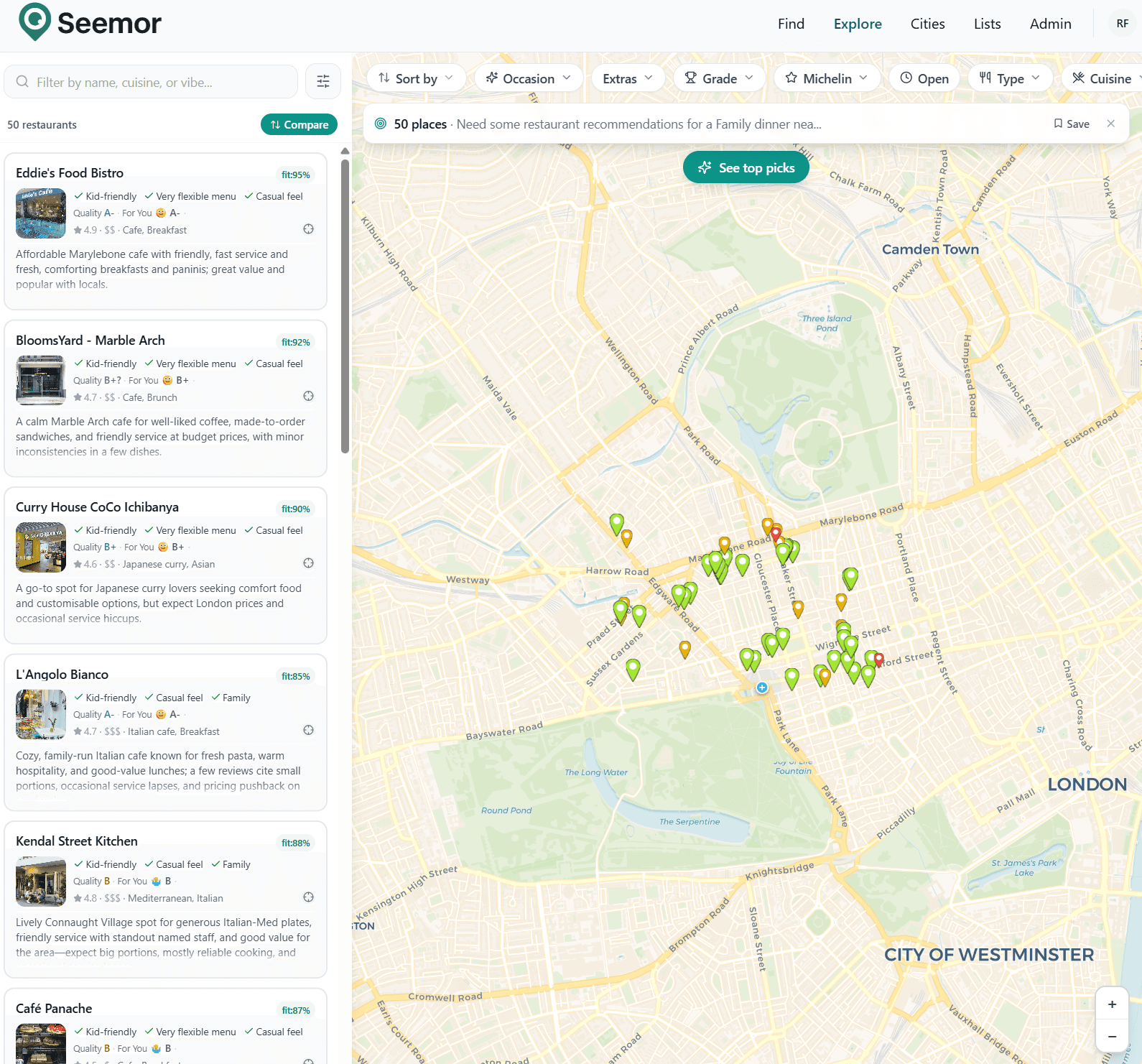This screenshot has height=1064, width=1142.
Task: Click the Compare button
Action: (x=299, y=124)
